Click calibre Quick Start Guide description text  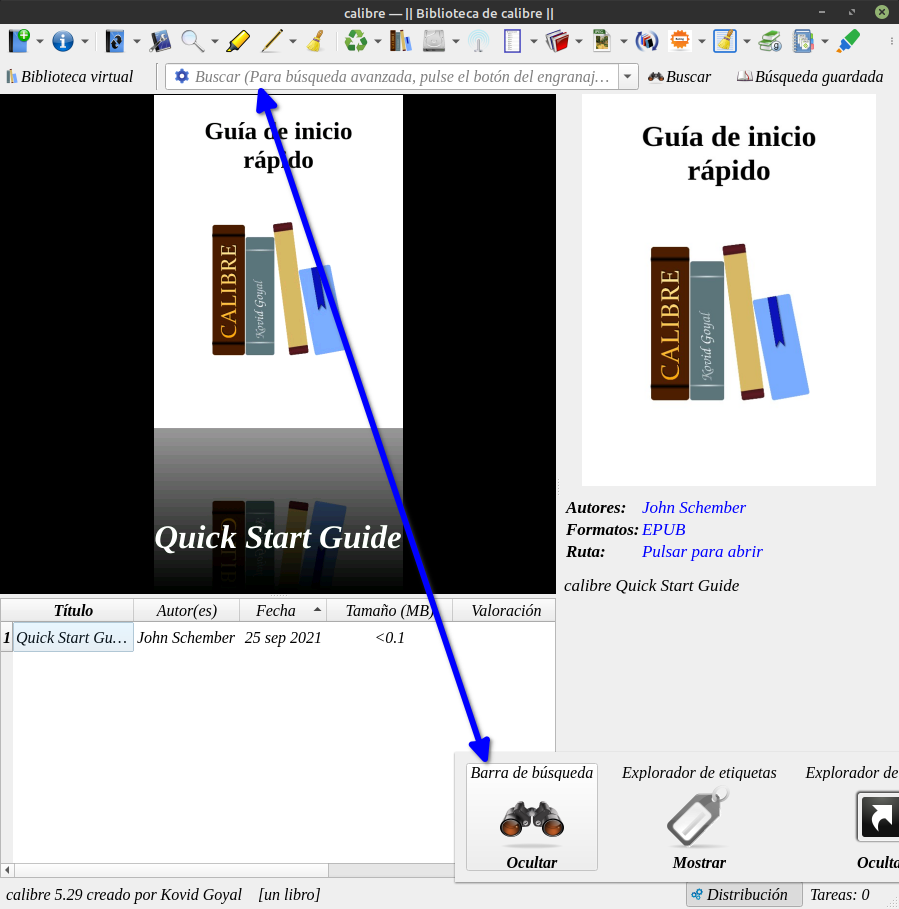click(651, 586)
